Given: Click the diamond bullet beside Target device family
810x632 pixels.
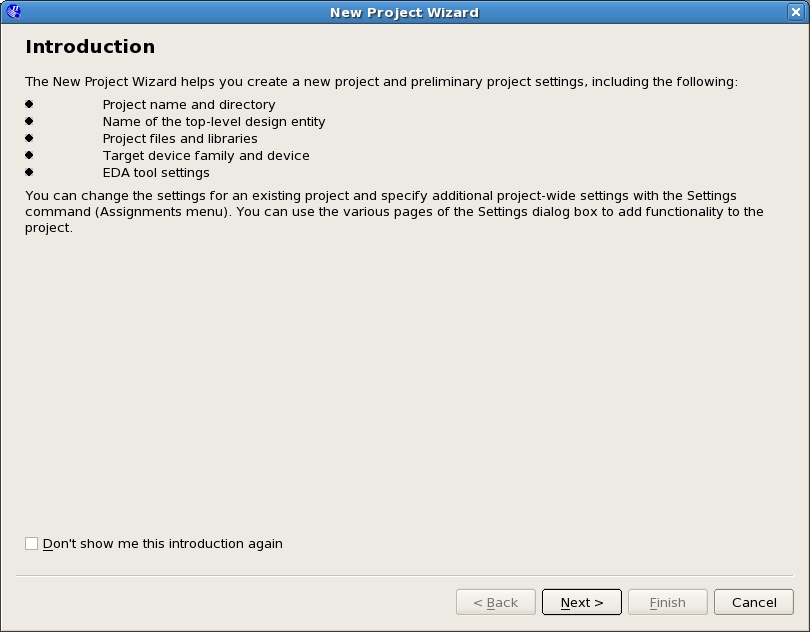Looking at the screenshot, I should pyautogui.click(x=29, y=155).
